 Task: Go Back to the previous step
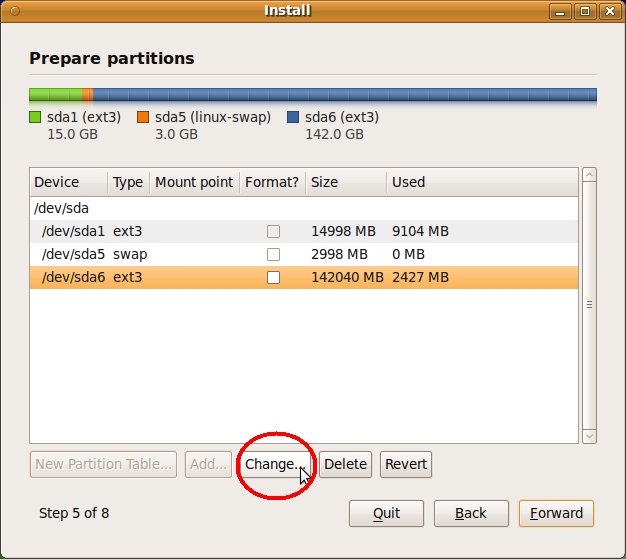point(471,513)
